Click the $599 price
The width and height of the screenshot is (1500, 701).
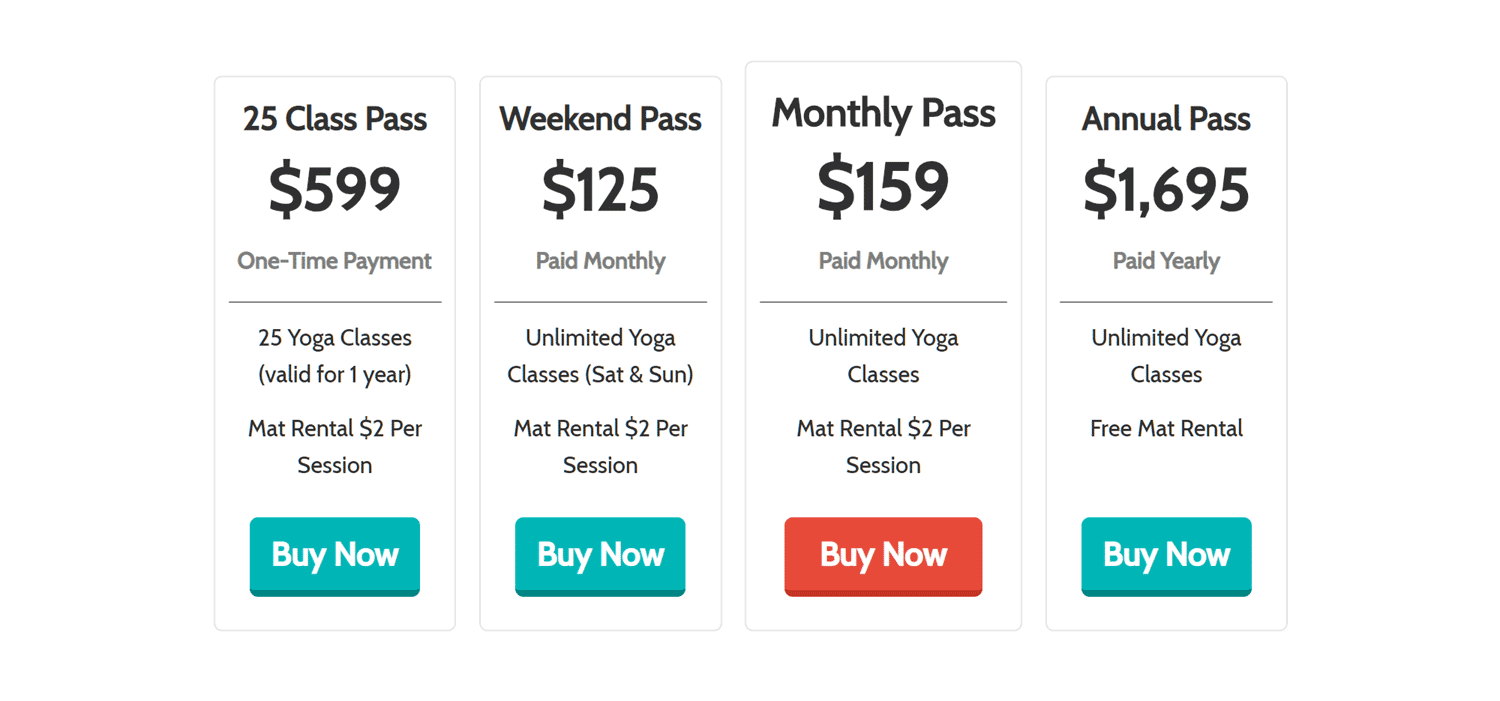[334, 189]
